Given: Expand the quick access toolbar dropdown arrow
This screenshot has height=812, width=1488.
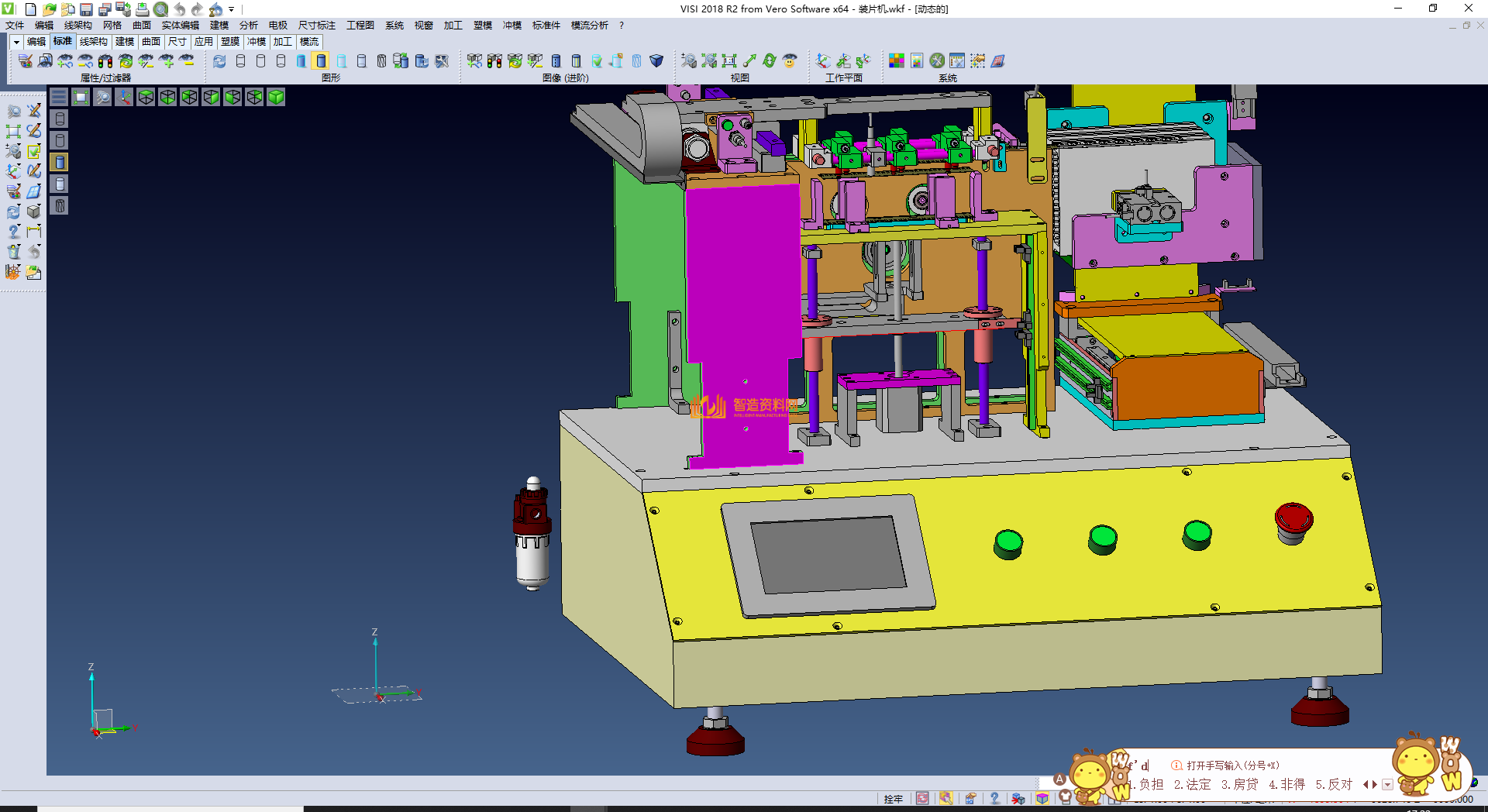Looking at the screenshot, I should (x=232, y=9).
